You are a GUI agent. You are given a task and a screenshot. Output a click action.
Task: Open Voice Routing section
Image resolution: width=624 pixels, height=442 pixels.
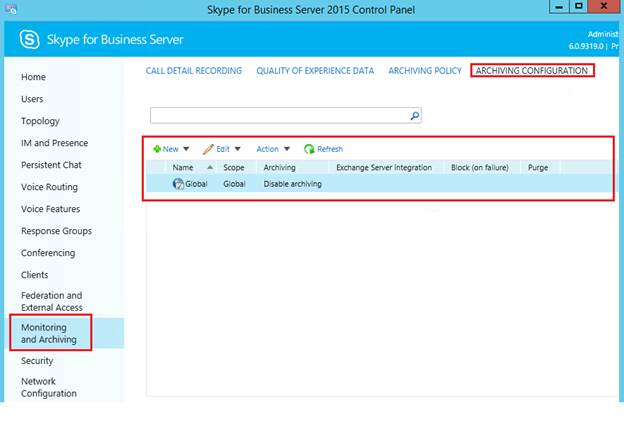[x=49, y=187]
